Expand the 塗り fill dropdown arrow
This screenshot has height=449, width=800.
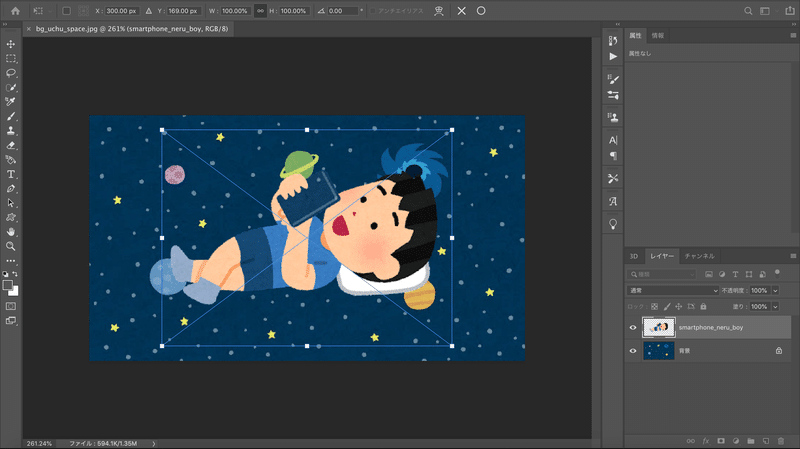click(x=773, y=306)
